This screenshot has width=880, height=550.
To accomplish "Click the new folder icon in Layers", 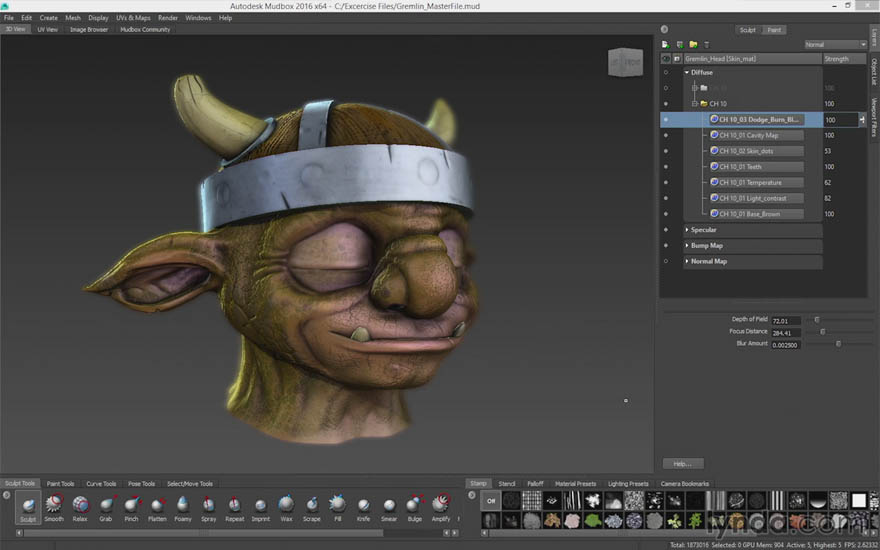I will pos(693,44).
